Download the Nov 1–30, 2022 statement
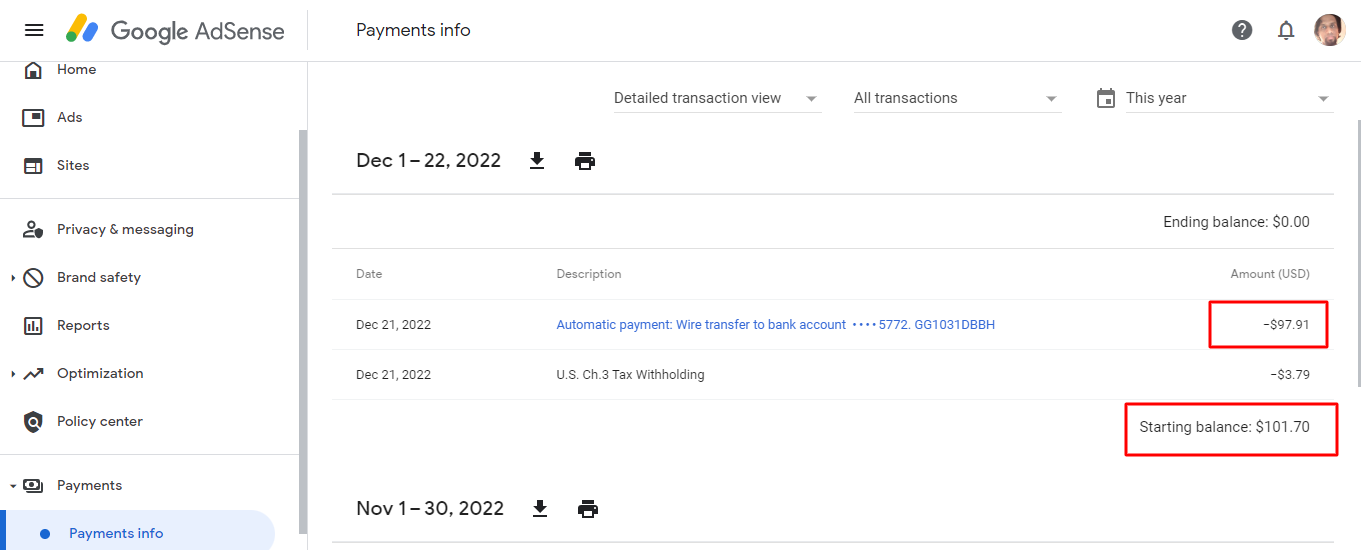1361x550 pixels. (x=540, y=509)
